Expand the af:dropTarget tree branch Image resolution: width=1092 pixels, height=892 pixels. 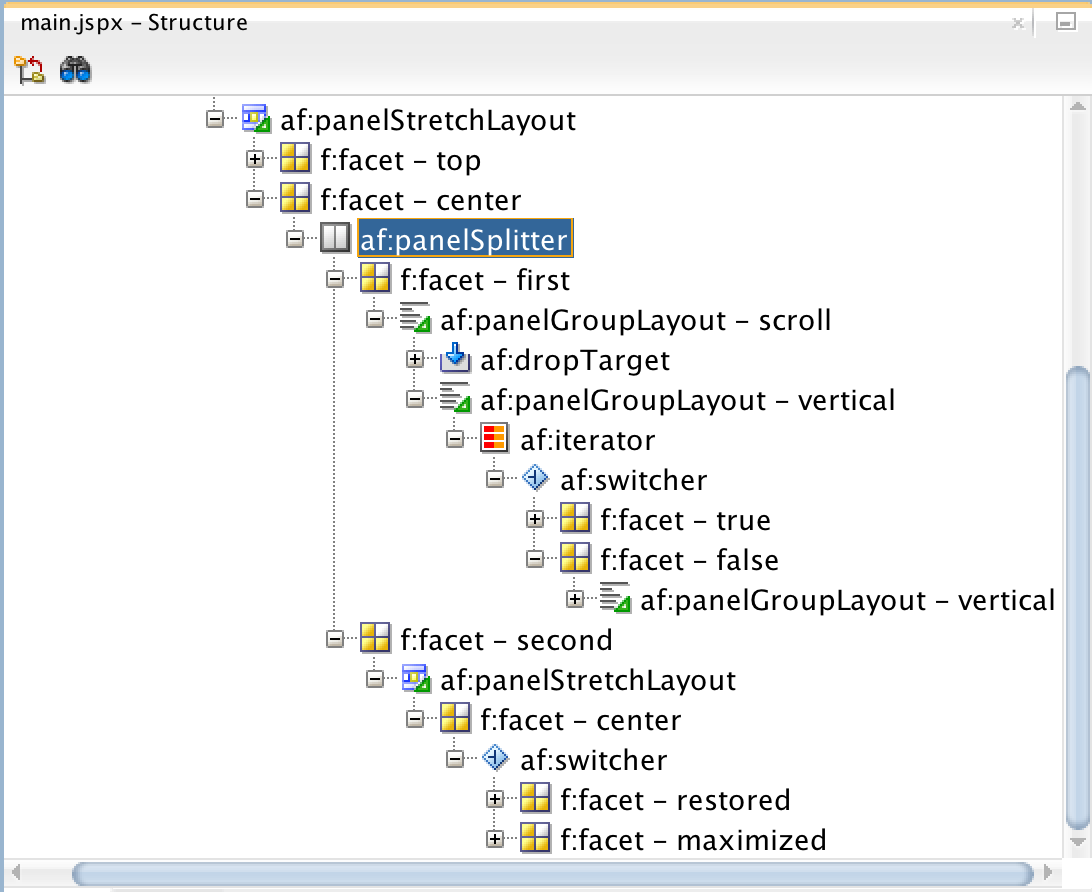pyautogui.click(x=416, y=359)
